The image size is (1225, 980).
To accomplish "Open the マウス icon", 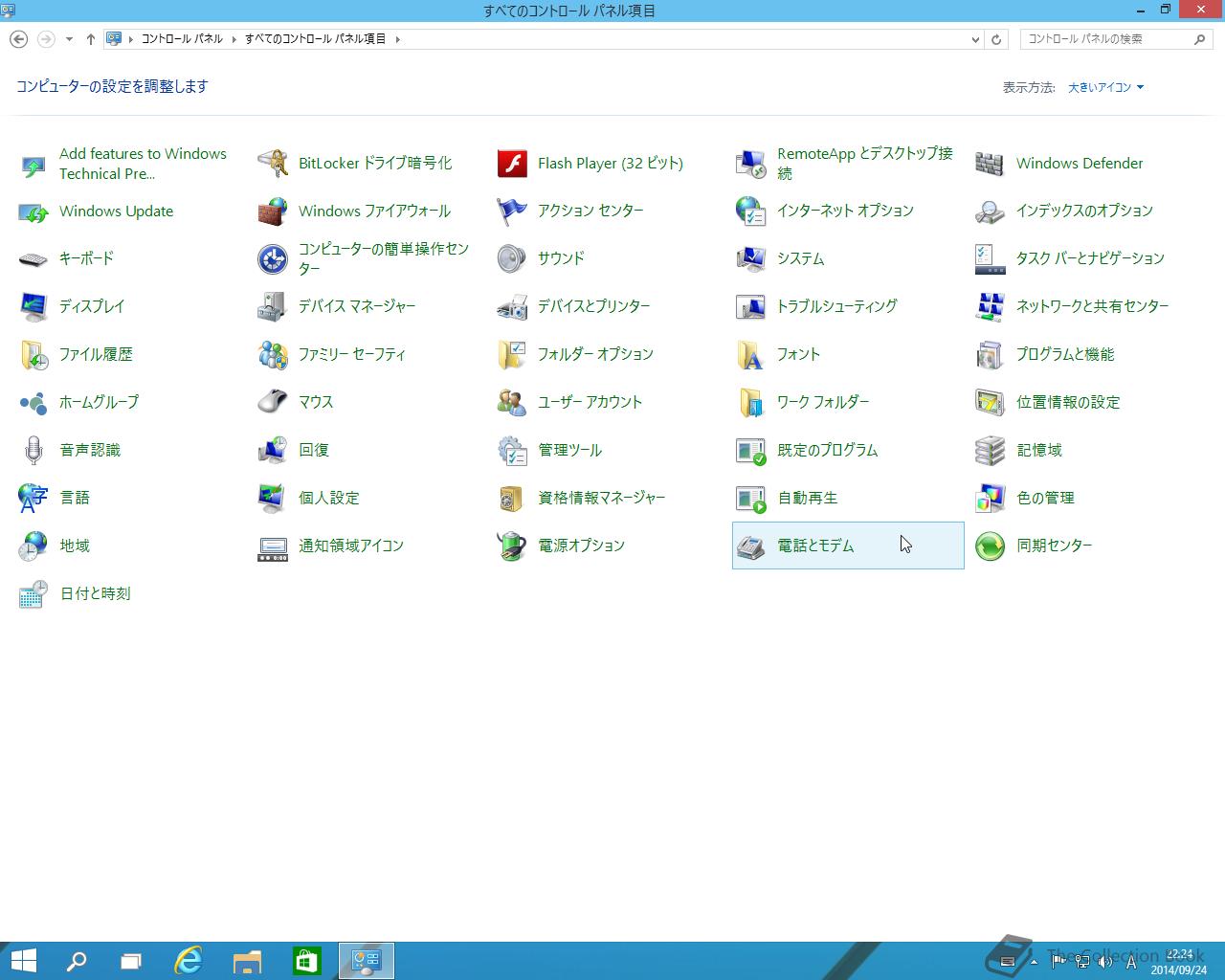I will point(273,402).
